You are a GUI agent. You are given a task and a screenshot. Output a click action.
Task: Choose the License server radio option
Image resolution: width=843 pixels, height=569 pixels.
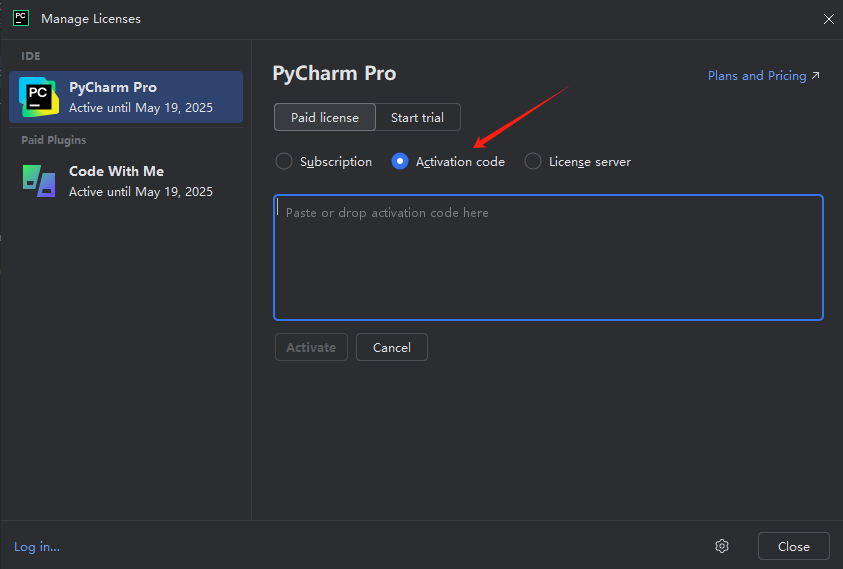(x=533, y=161)
